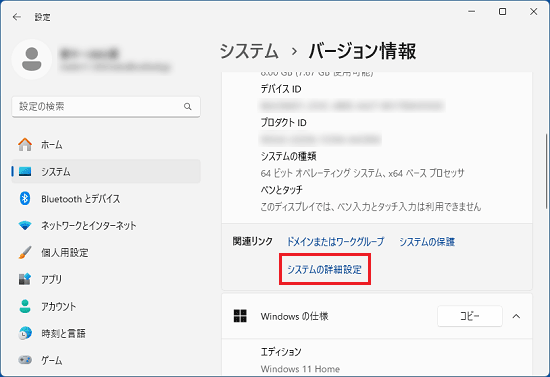Collapse the Windows の仕様 section chevron
Screen dimensions: 550x377
pyautogui.click(x=516, y=316)
